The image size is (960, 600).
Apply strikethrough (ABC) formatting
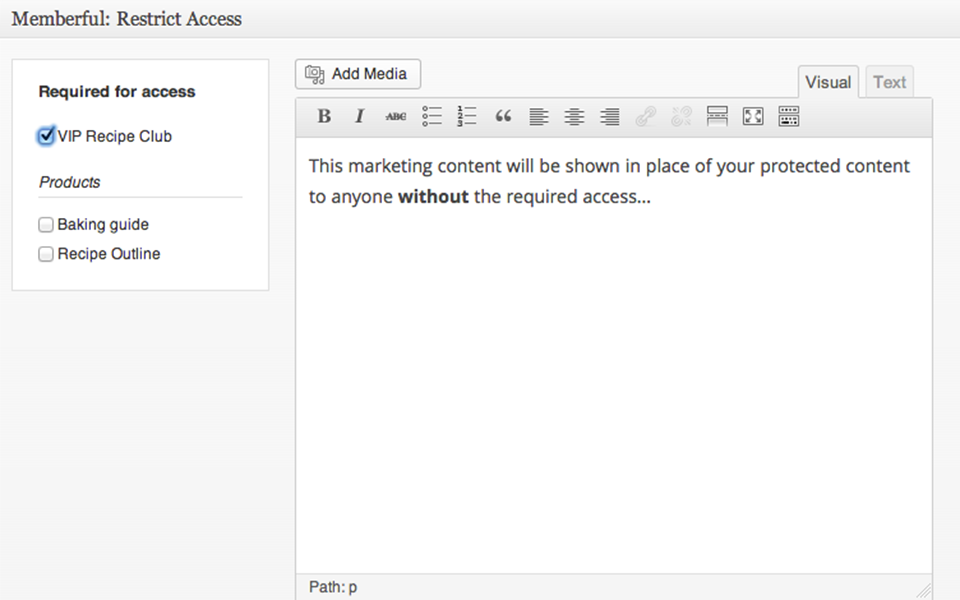(x=396, y=116)
